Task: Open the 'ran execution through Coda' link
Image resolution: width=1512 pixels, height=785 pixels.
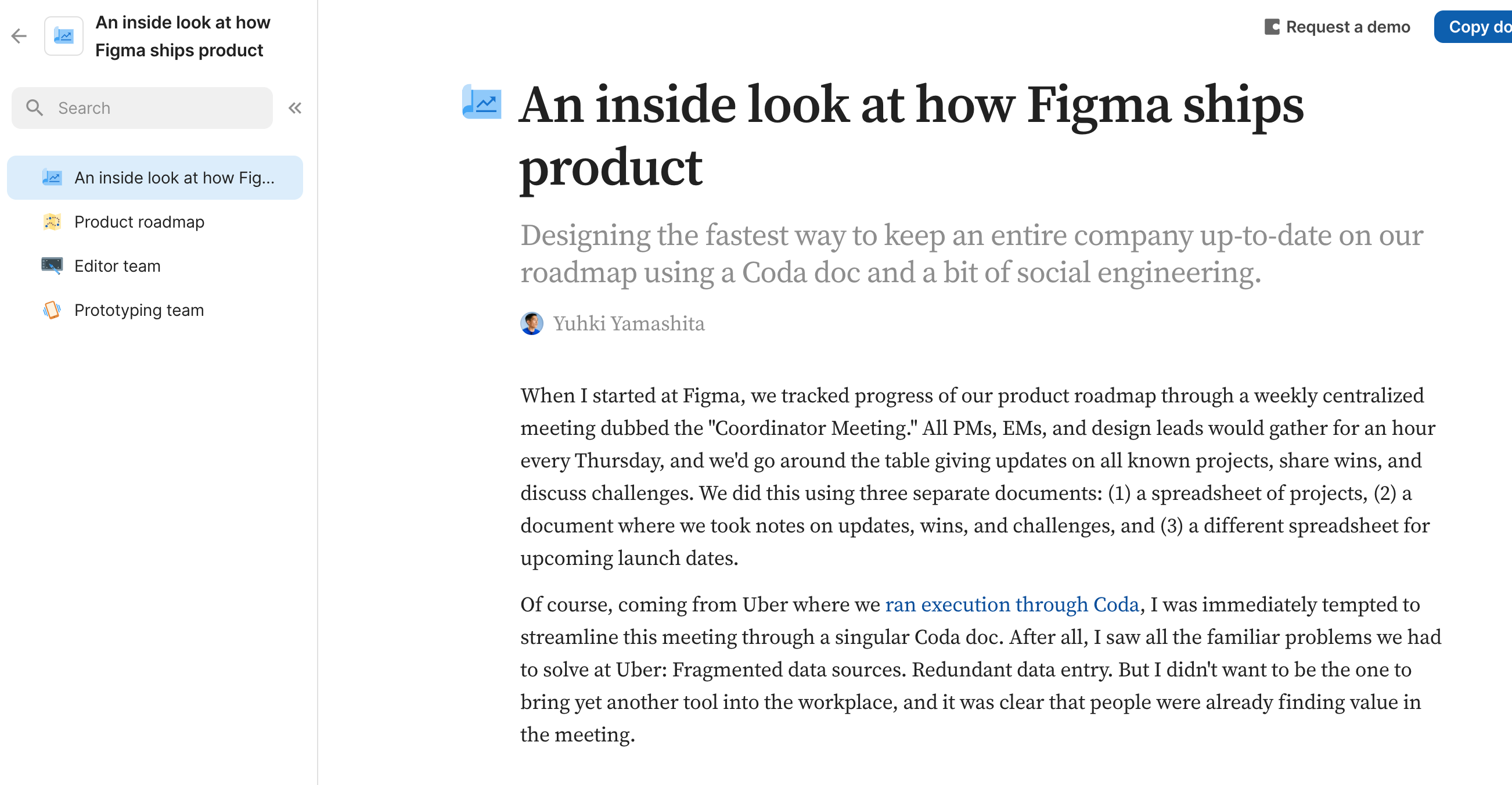Action: coord(1012,605)
